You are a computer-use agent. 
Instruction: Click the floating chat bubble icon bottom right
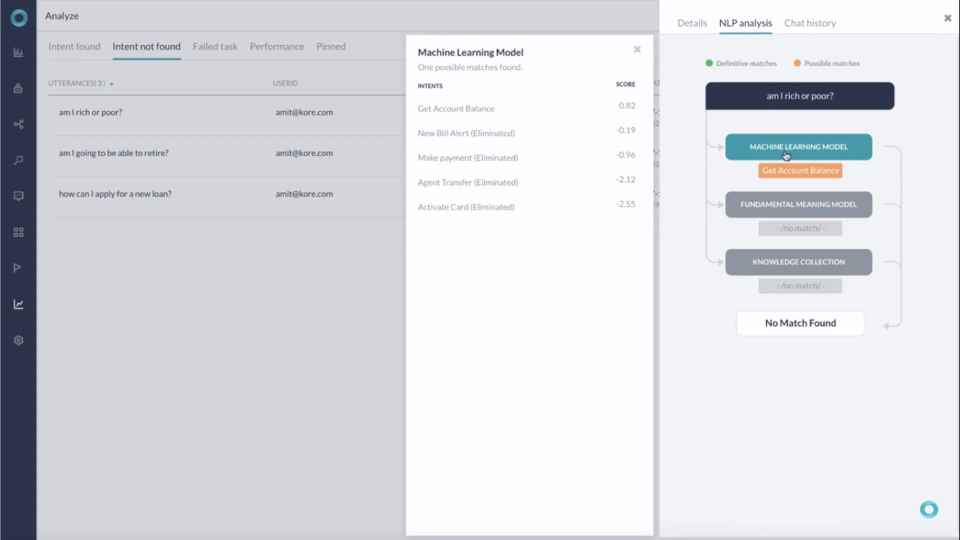[928, 510]
